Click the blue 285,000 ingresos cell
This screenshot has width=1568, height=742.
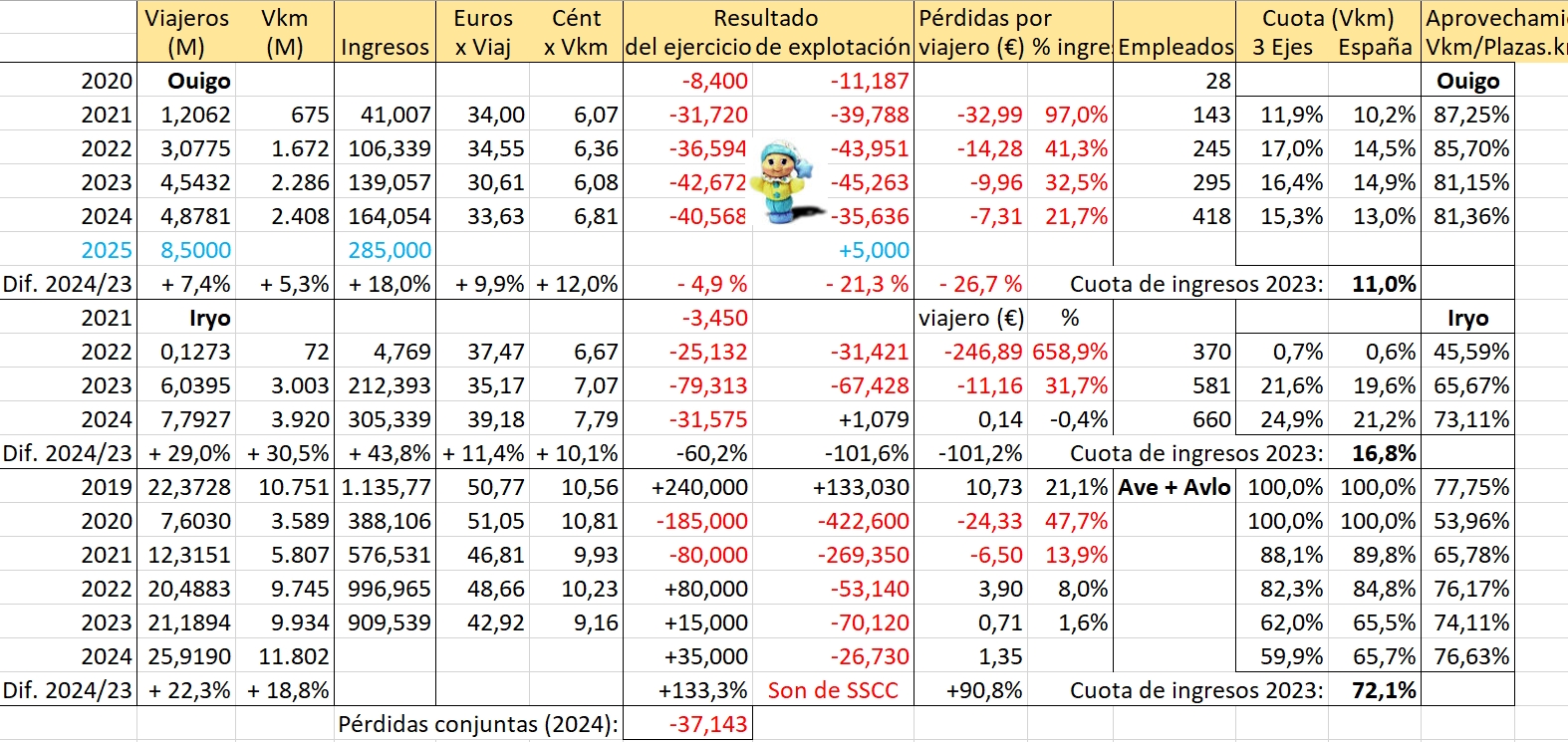390,250
